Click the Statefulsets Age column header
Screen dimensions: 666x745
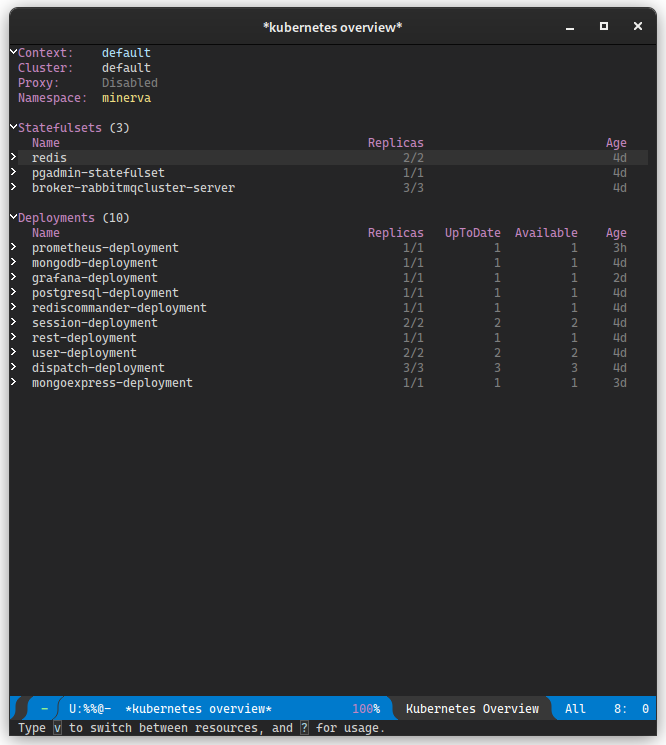616,143
